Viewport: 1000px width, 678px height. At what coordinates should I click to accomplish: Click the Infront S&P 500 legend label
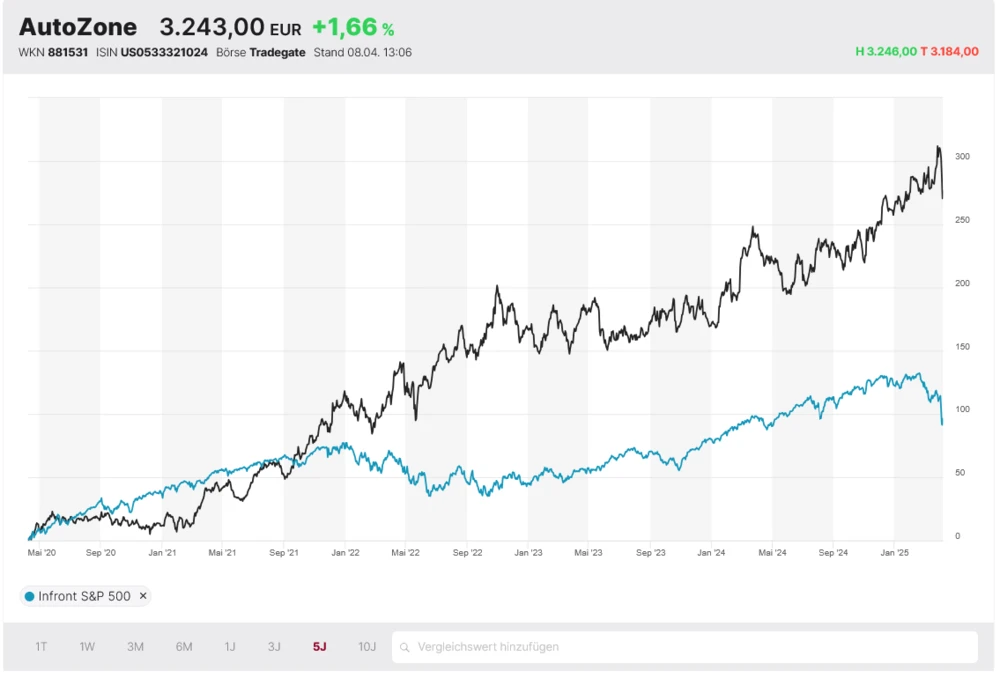point(84,596)
